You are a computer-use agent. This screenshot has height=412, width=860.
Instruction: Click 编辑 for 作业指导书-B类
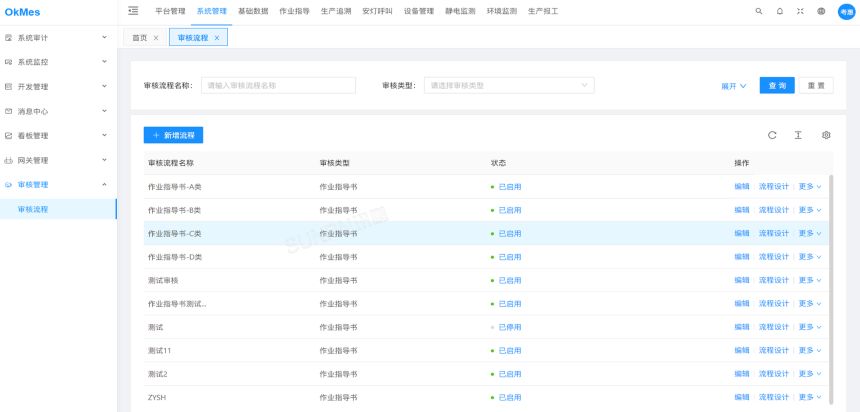(742, 210)
